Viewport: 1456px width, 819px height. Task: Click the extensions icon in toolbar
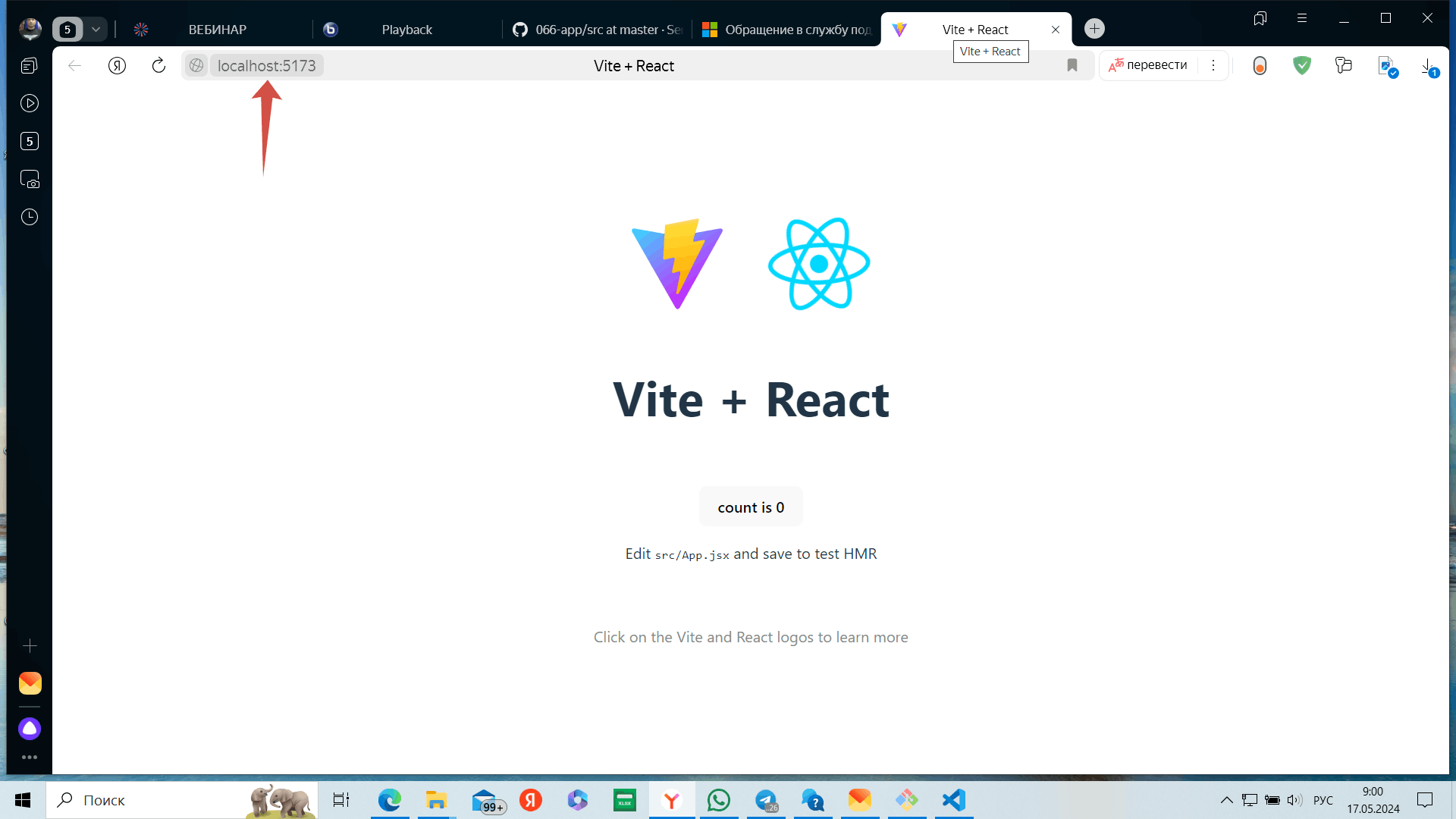1343,65
